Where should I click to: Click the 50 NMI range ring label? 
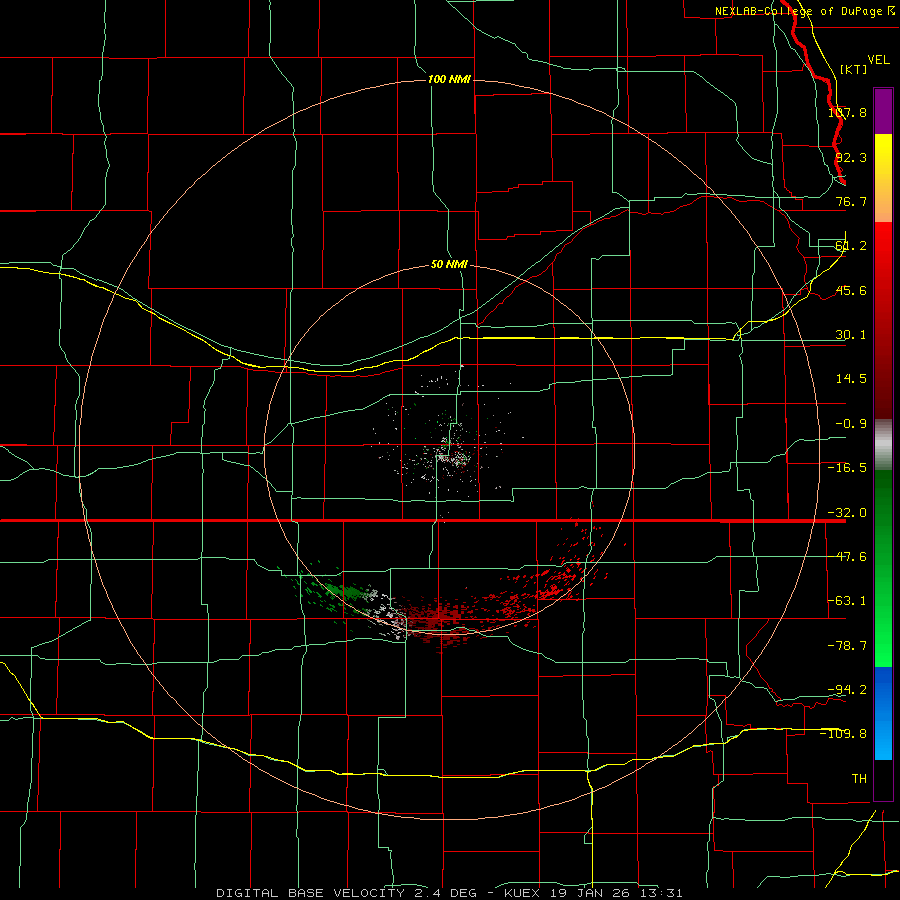click(x=449, y=265)
